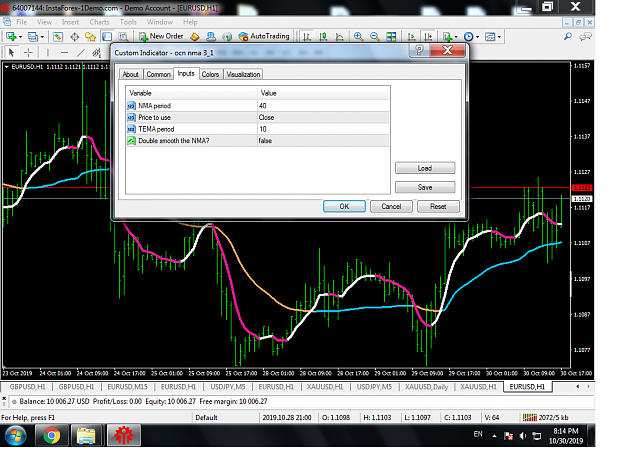
Task: Select the Horizontal Line drawing tool
Action: 64,52
